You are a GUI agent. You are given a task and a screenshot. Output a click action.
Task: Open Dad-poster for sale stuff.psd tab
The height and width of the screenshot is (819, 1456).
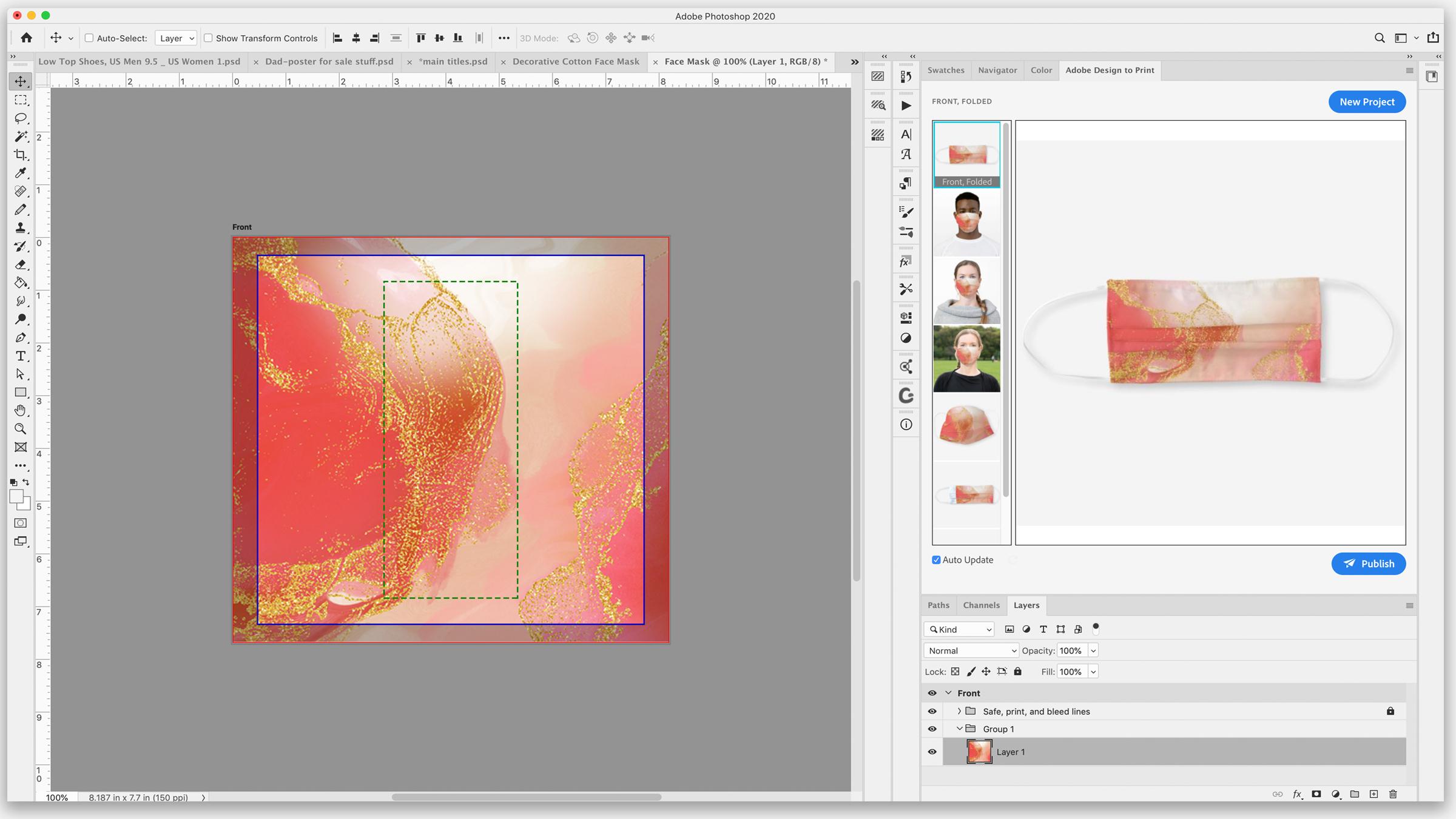pos(329,61)
